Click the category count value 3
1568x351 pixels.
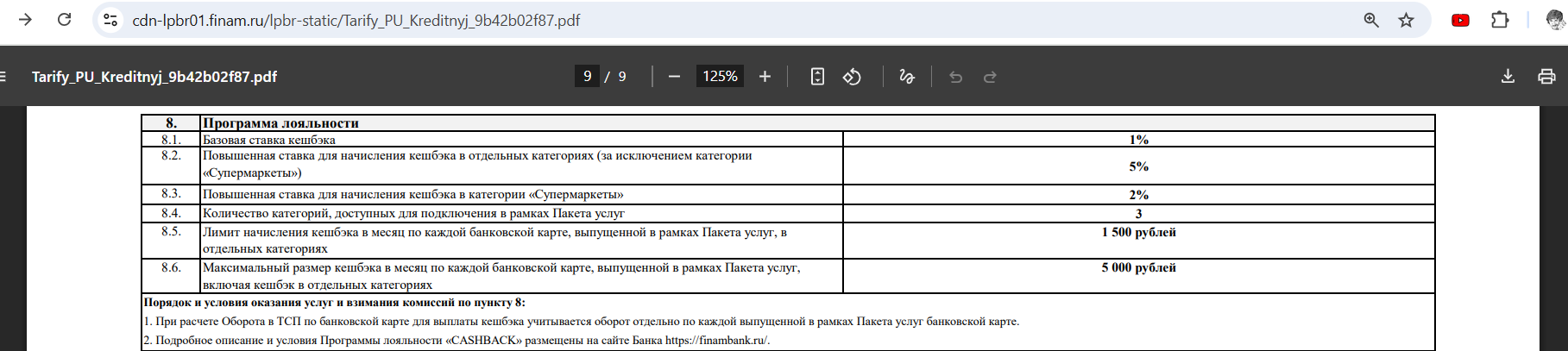pyautogui.click(x=1138, y=214)
